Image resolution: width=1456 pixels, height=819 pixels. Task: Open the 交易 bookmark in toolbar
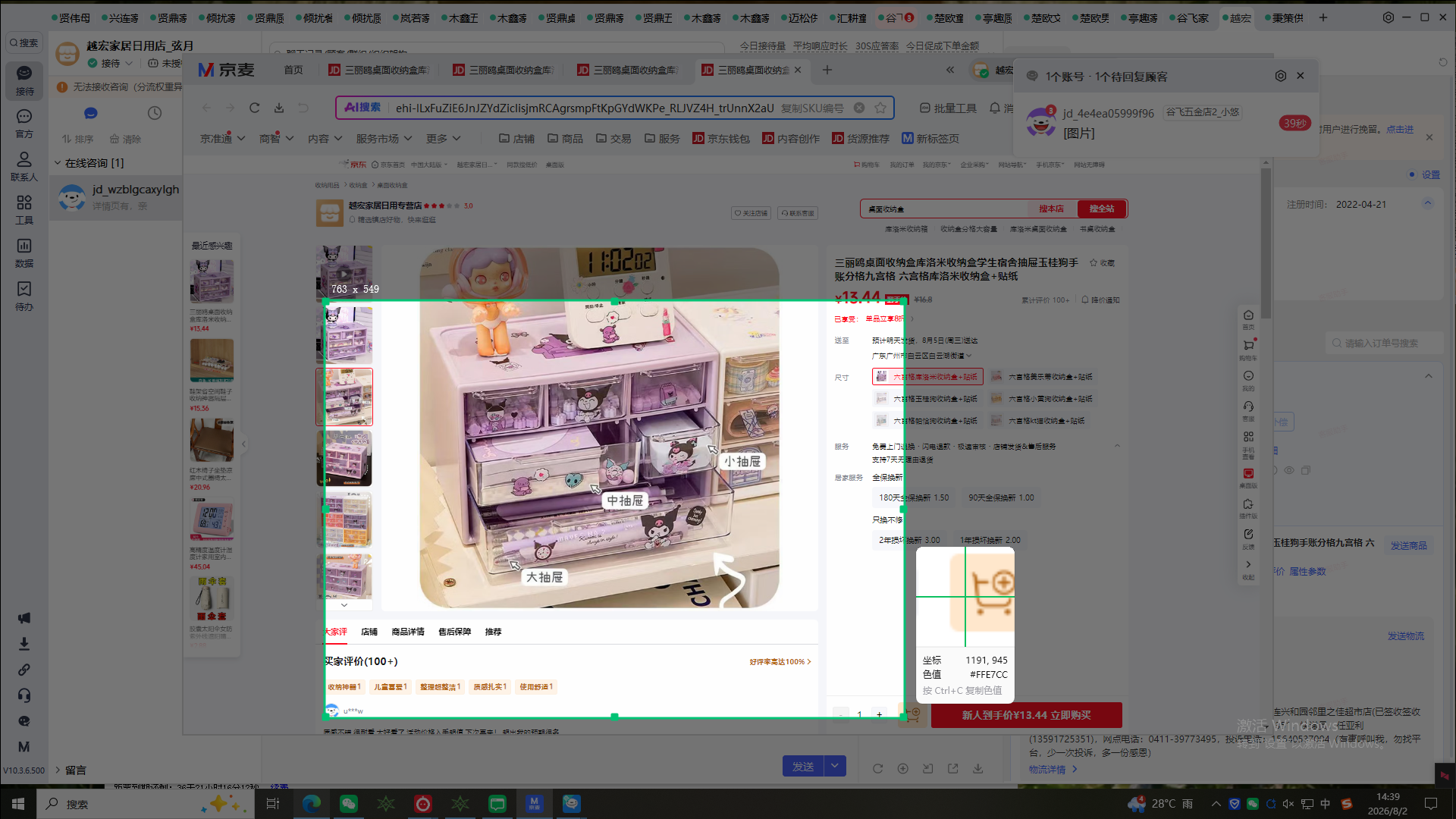(613, 139)
